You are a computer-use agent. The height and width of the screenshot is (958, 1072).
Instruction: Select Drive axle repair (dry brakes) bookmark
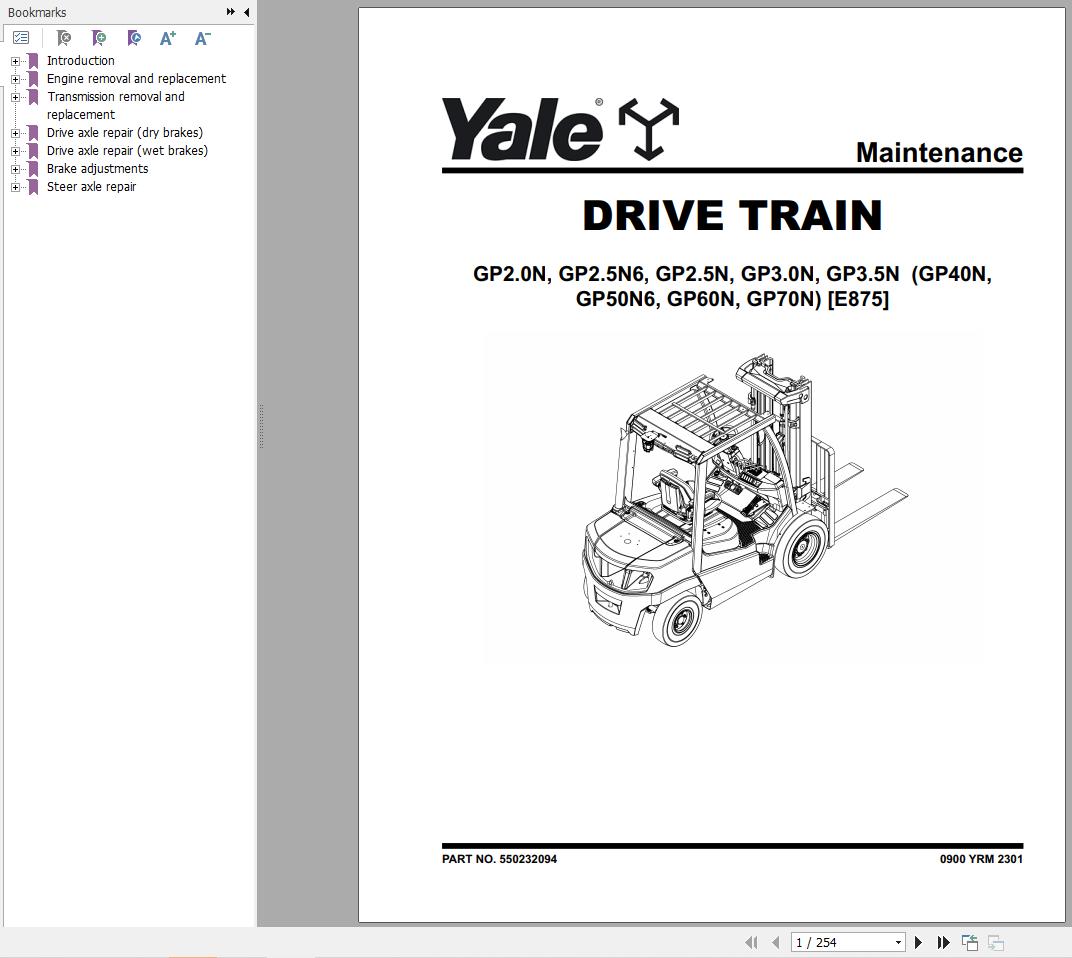click(x=124, y=133)
